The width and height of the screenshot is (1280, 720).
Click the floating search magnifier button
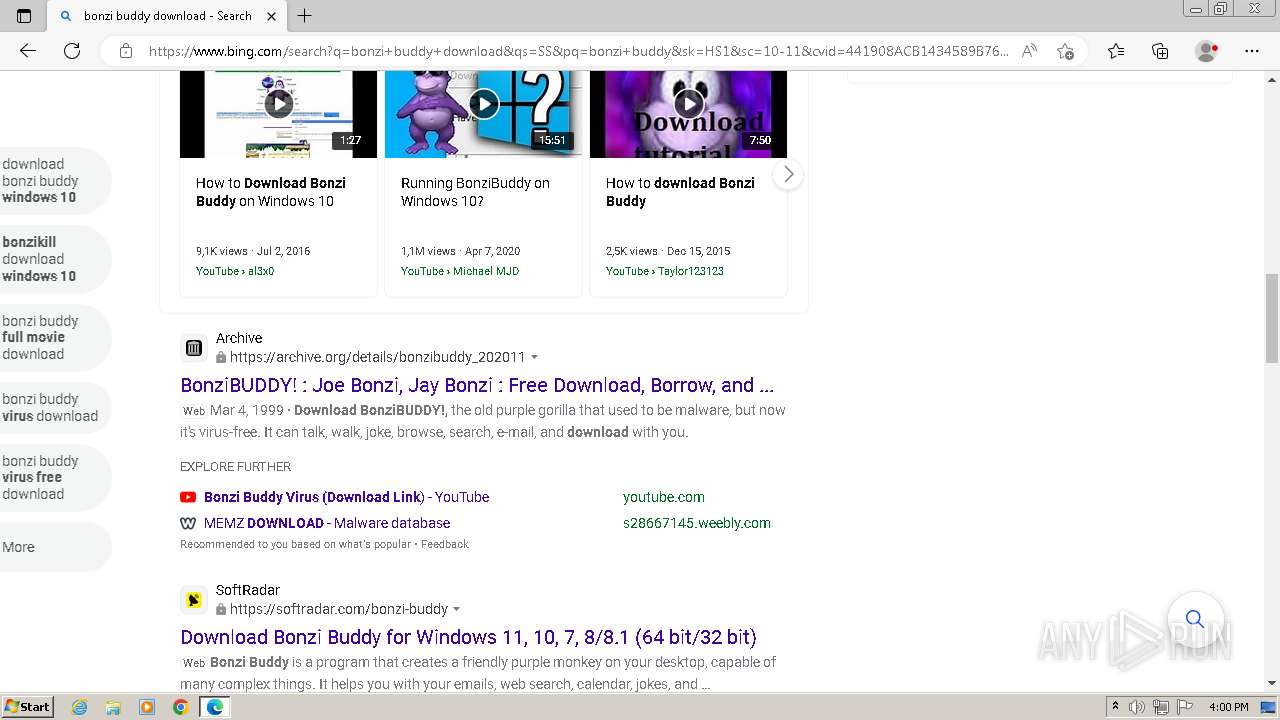point(1195,619)
